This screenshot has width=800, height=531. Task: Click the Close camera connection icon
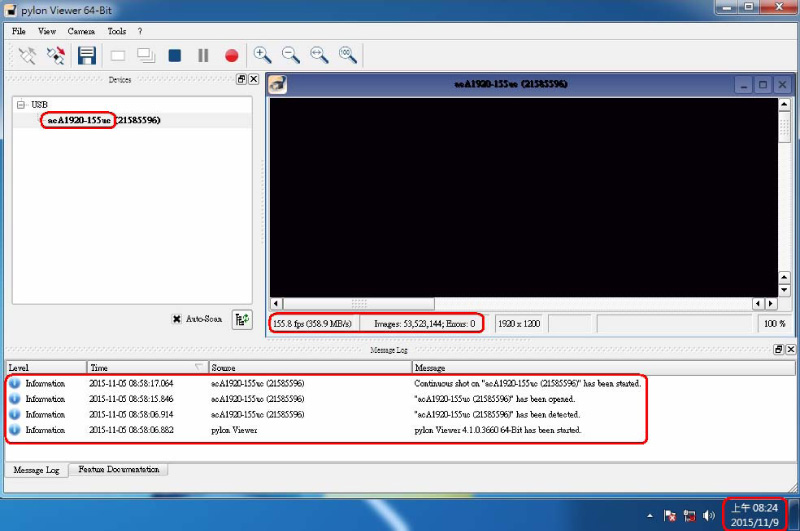point(56,56)
